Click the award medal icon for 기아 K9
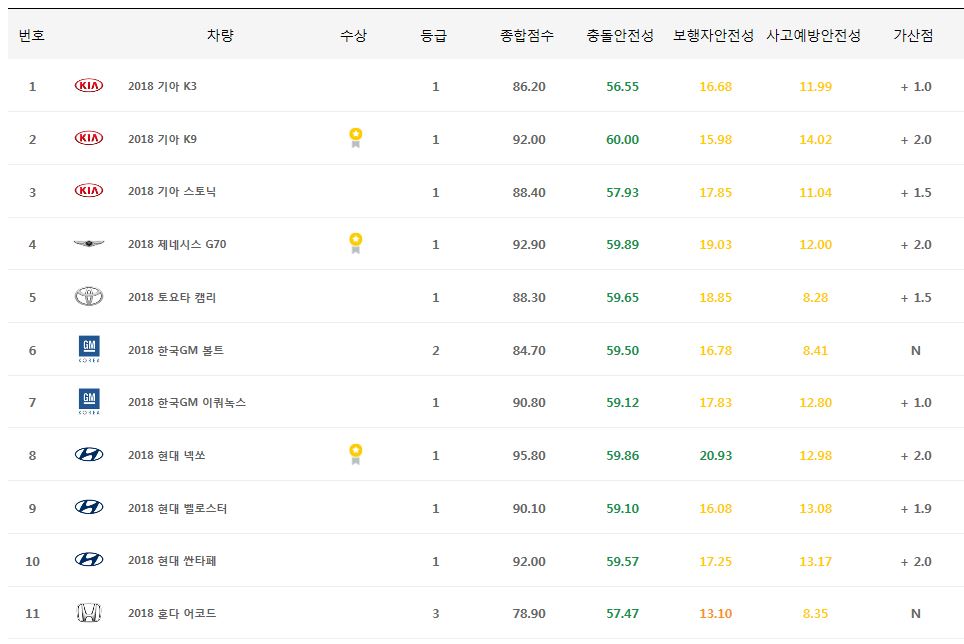This screenshot has width=964, height=644. pos(355,138)
